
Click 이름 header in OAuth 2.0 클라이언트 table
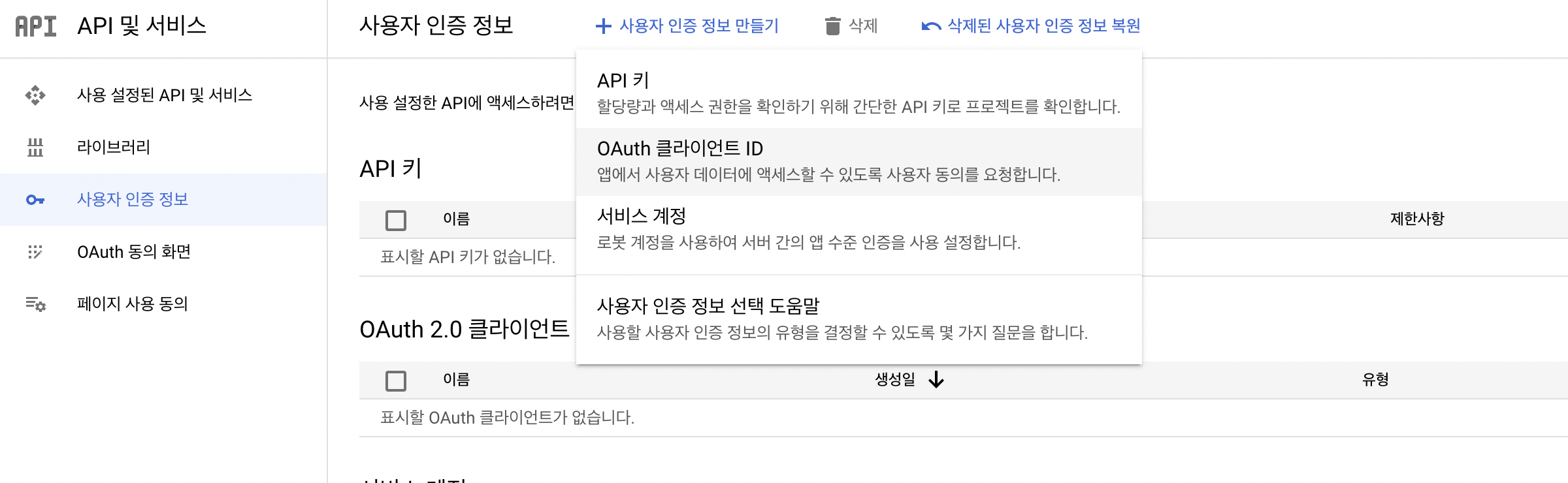pyautogui.click(x=456, y=379)
